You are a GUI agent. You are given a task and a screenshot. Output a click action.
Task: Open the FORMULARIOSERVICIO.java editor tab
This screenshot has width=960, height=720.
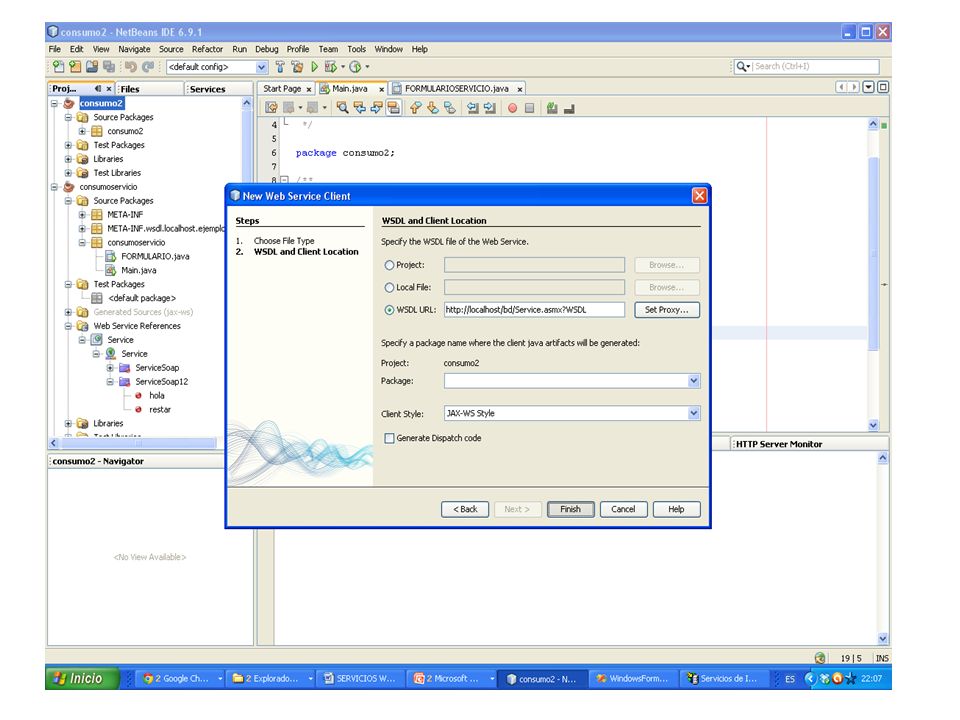pyautogui.click(x=457, y=89)
